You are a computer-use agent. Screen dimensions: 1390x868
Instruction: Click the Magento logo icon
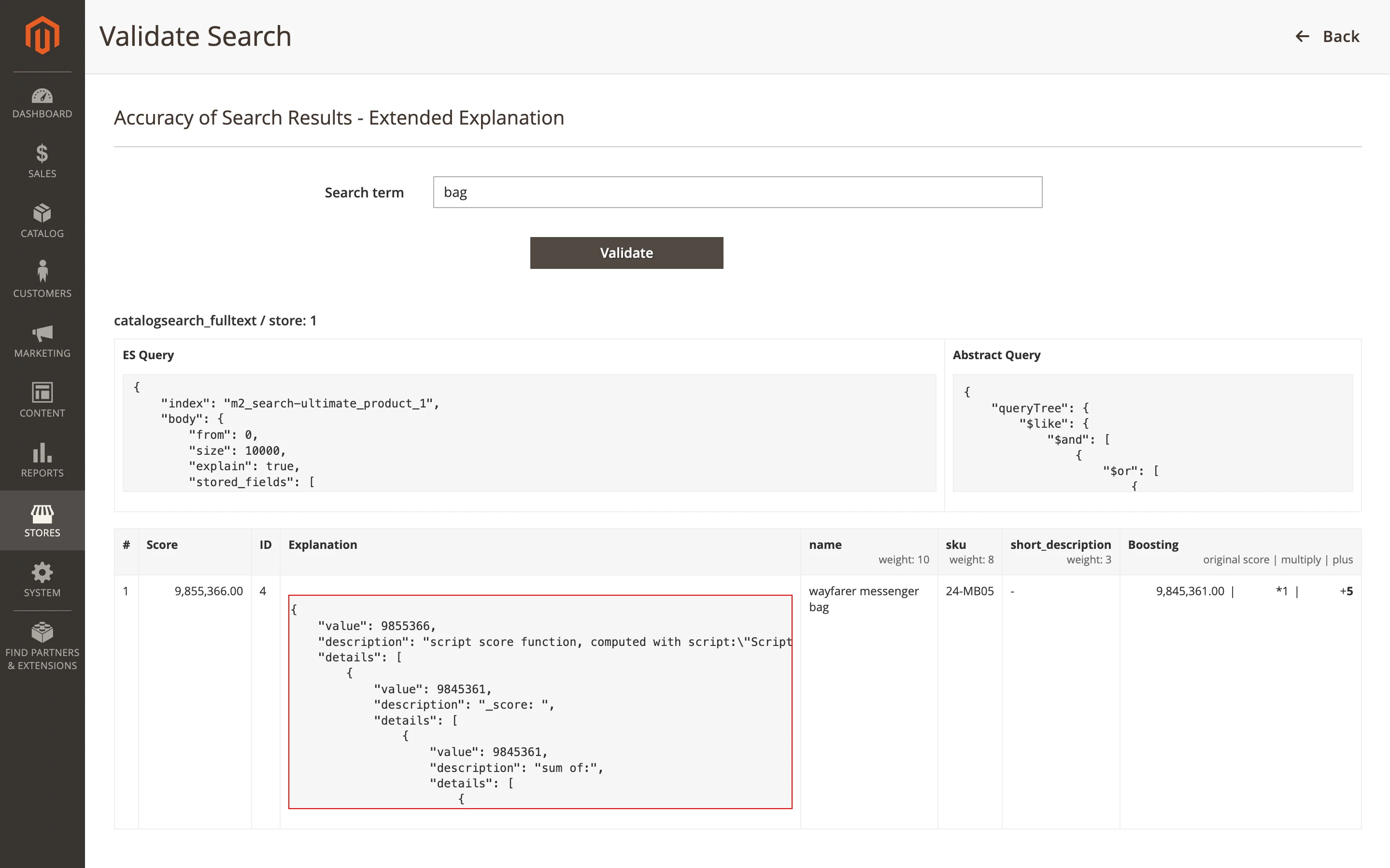(42, 36)
